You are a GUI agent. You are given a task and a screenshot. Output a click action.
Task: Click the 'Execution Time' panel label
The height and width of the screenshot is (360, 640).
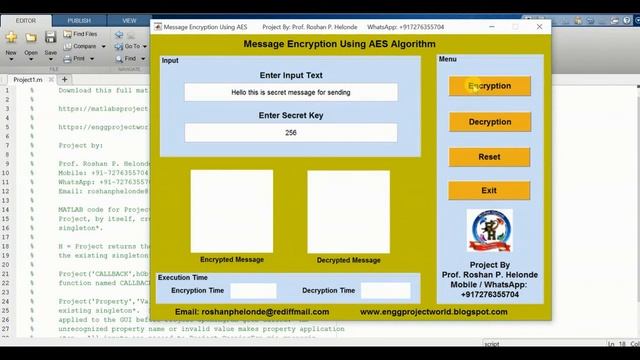click(x=183, y=278)
